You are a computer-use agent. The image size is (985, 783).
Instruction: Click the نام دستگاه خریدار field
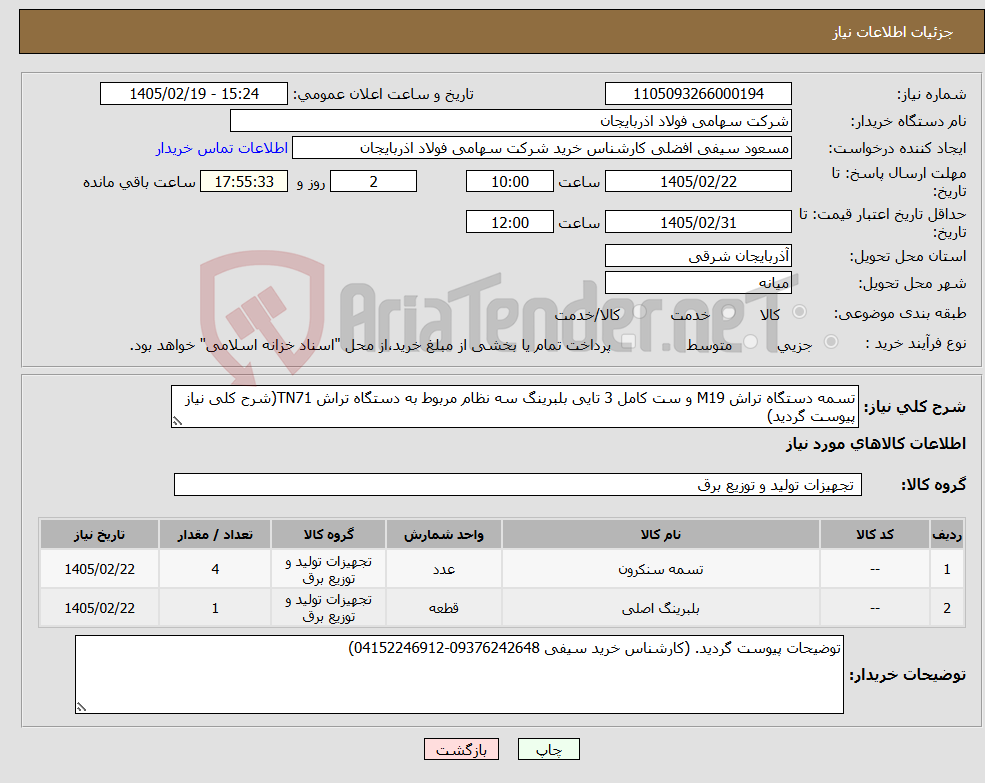click(x=511, y=121)
